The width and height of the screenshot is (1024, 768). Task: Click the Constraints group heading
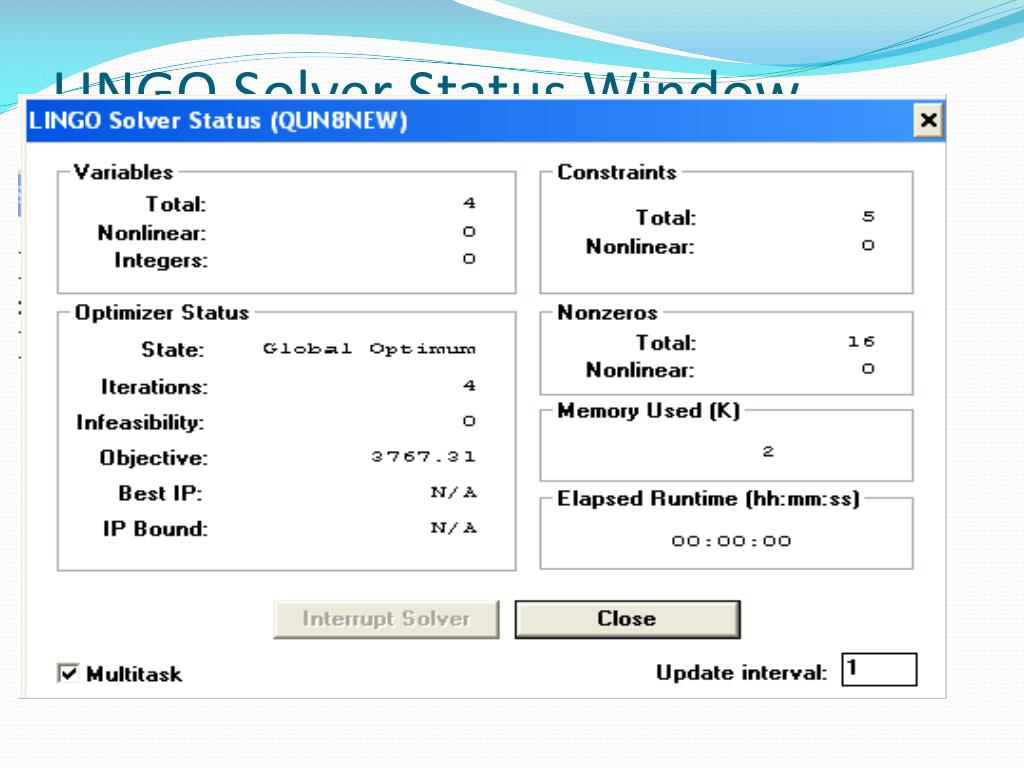pos(617,172)
